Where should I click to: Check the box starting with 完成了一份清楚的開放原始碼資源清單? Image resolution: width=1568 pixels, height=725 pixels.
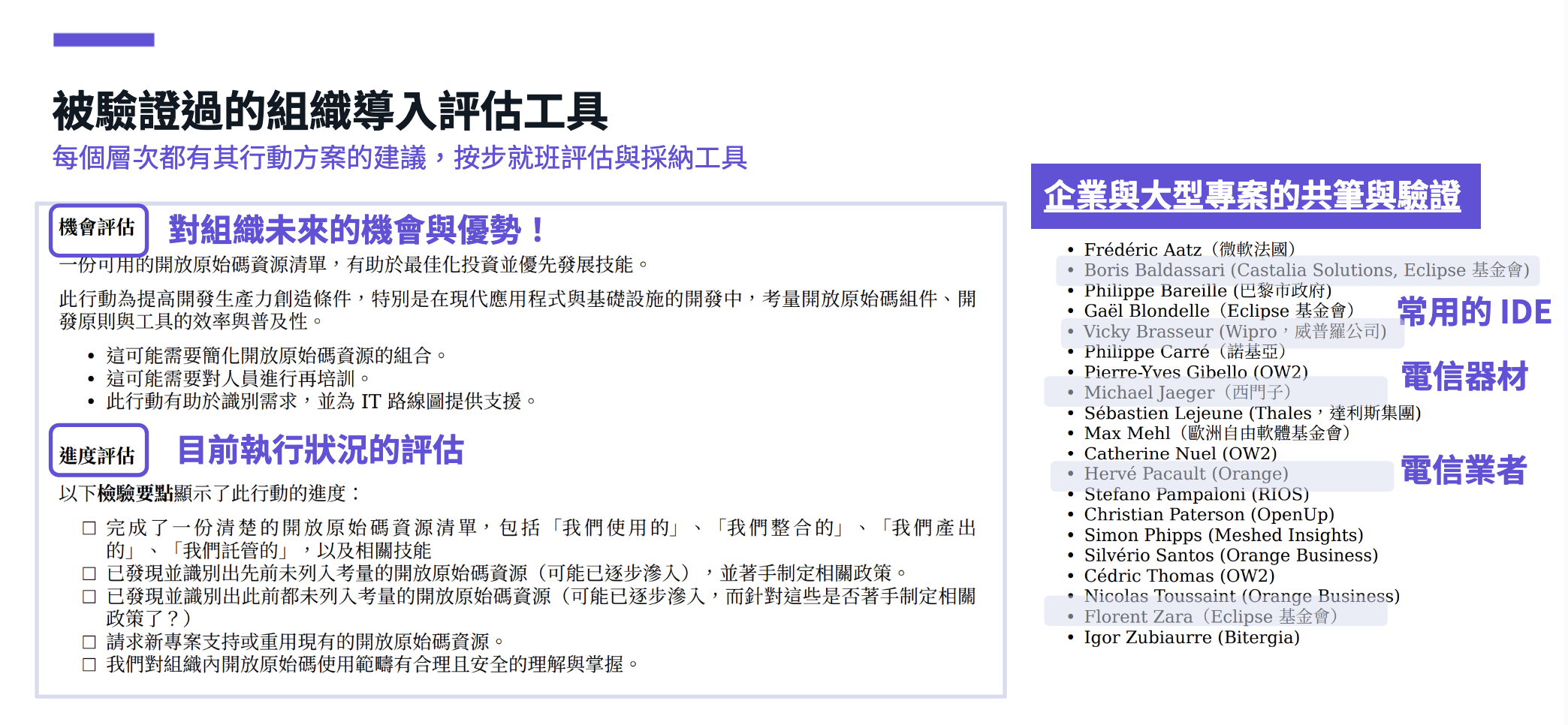pos(89,528)
